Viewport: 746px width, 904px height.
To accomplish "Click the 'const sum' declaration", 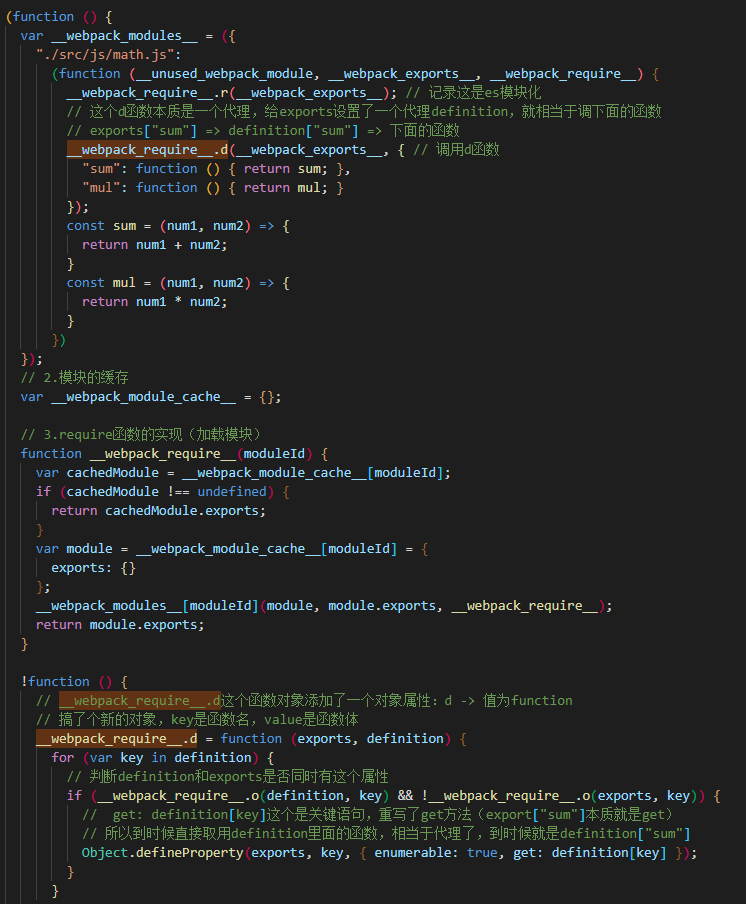I will (101, 226).
